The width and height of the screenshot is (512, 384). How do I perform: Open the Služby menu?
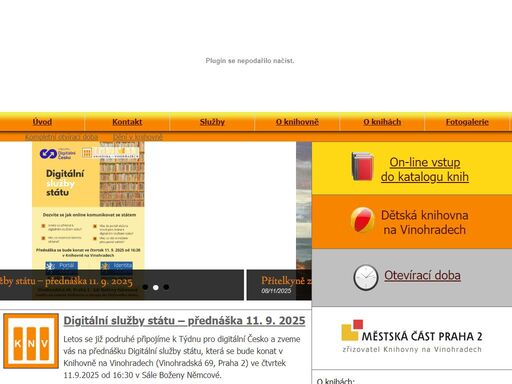click(212, 122)
